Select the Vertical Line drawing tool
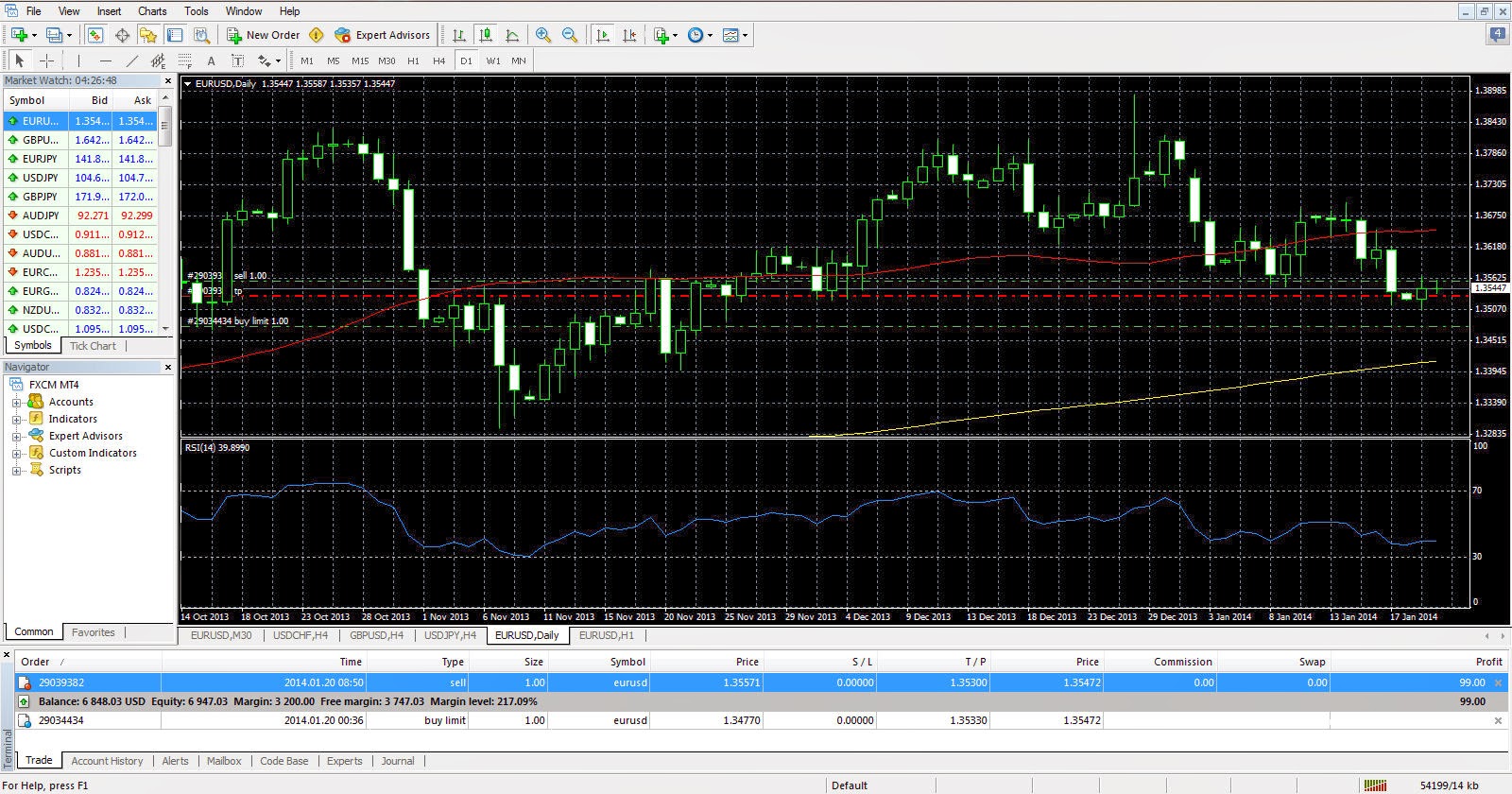Screen dimensions: 1512x794 click(78, 60)
